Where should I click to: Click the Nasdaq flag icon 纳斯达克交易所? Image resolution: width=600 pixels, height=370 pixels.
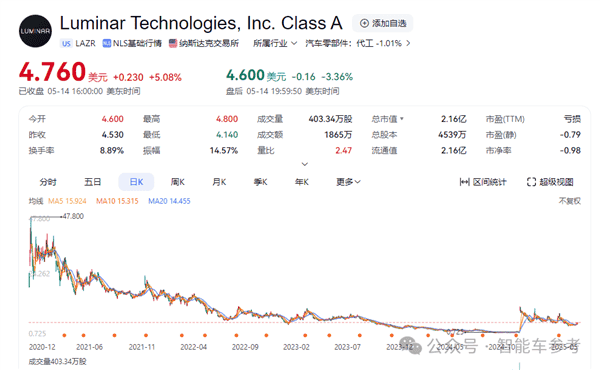click(173, 43)
